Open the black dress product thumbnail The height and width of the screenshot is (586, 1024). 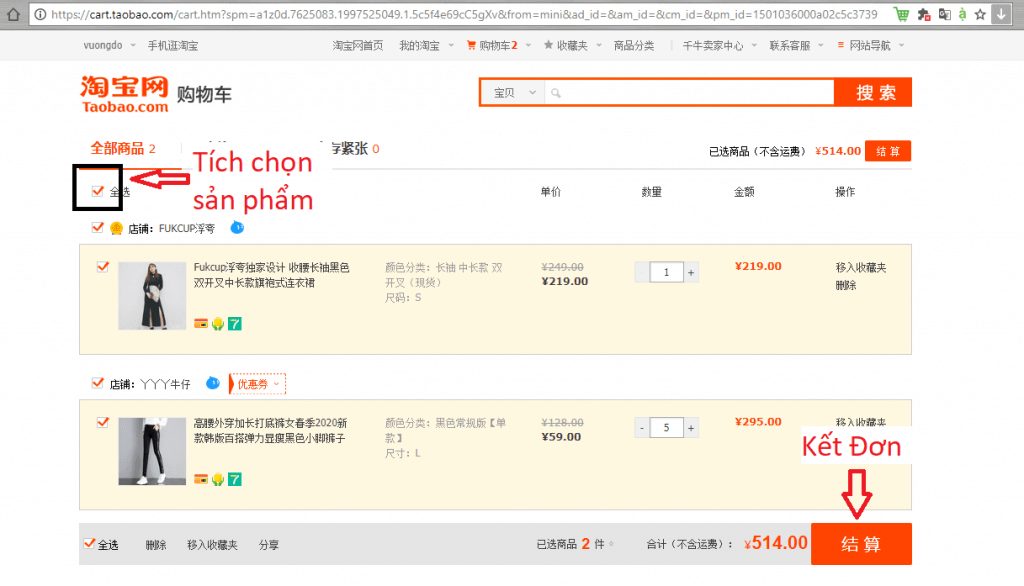(x=152, y=295)
